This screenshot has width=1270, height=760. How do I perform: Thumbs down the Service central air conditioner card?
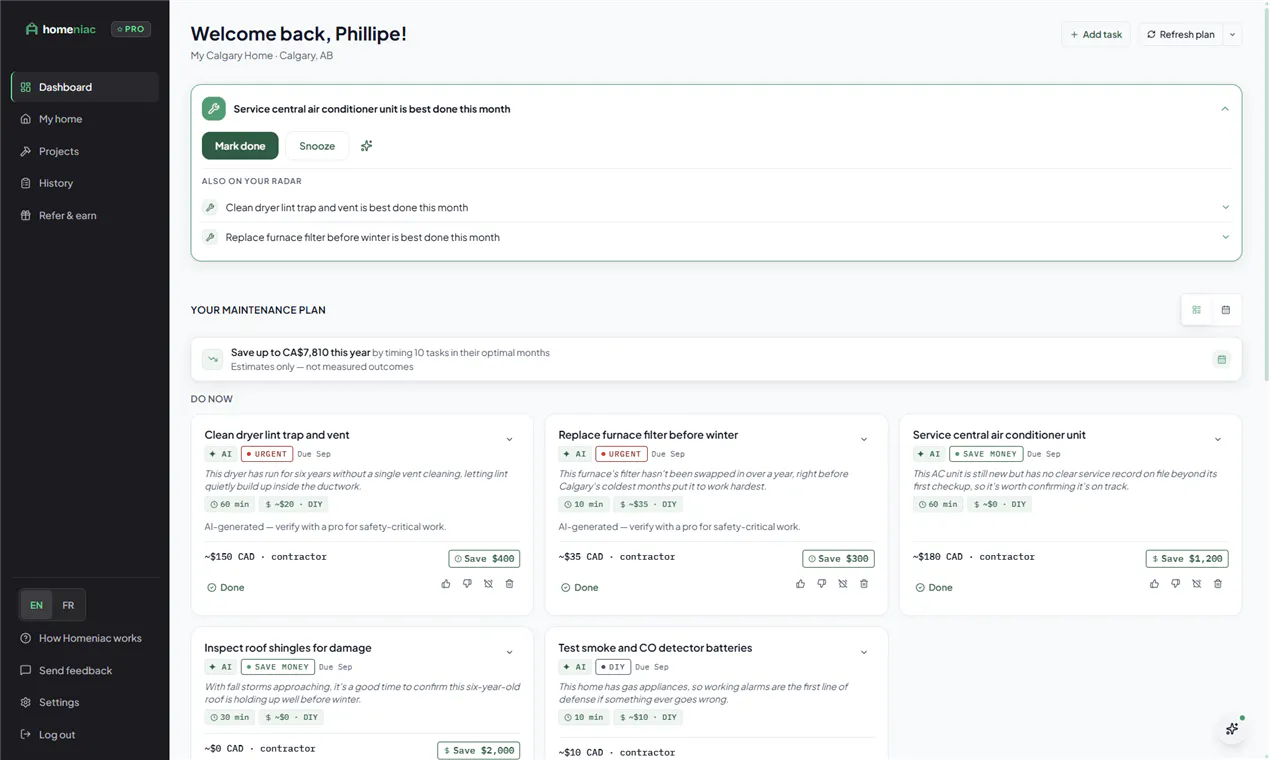click(x=1175, y=584)
